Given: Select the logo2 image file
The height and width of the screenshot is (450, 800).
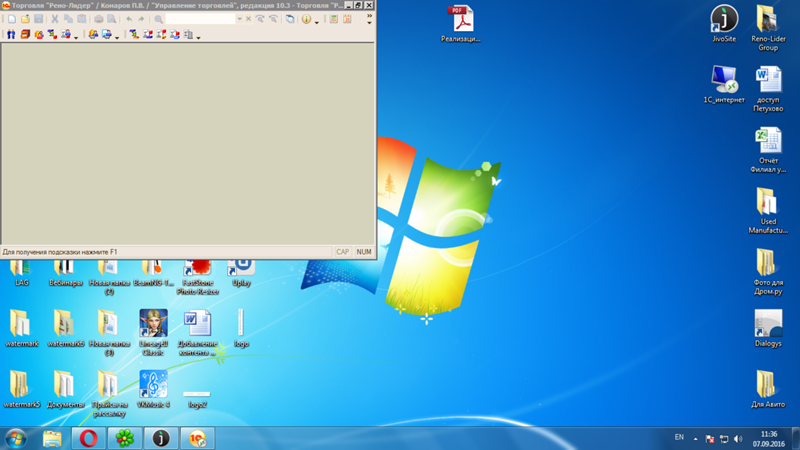Looking at the screenshot, I should 197,399.
